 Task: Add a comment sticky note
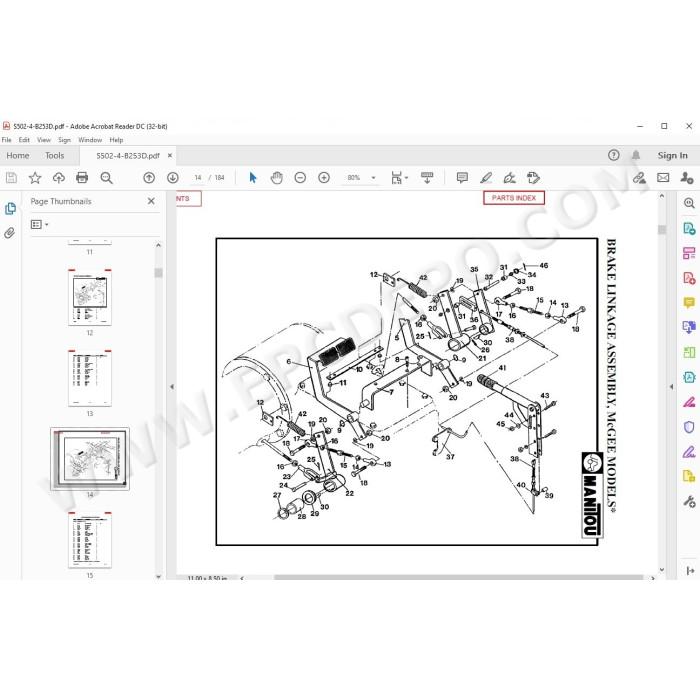pyautogui.click(x=462, y=178)
